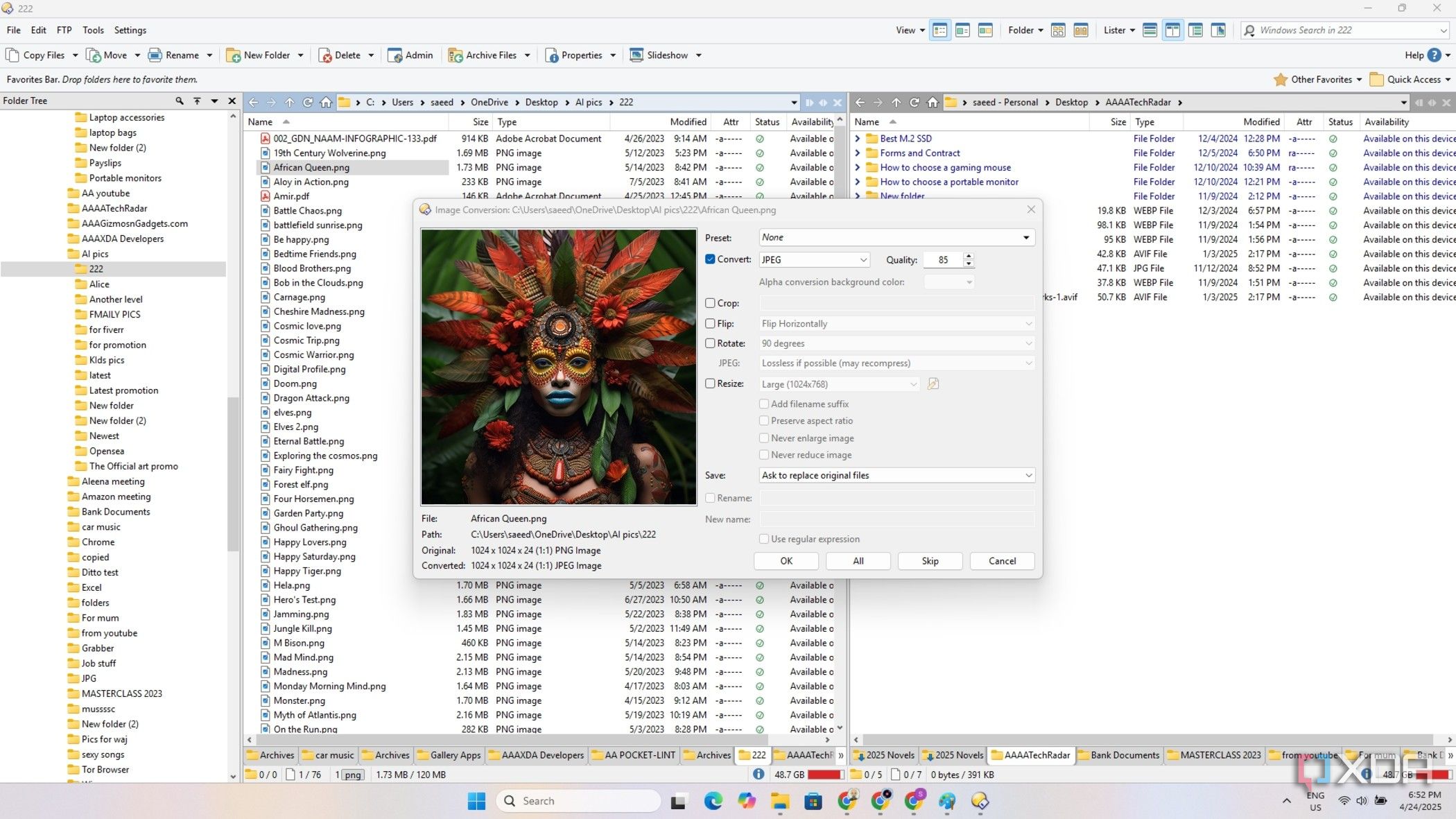Create a New Folder from toolbar
Screen dimensions: 1456x819
(x=258, y=55)
